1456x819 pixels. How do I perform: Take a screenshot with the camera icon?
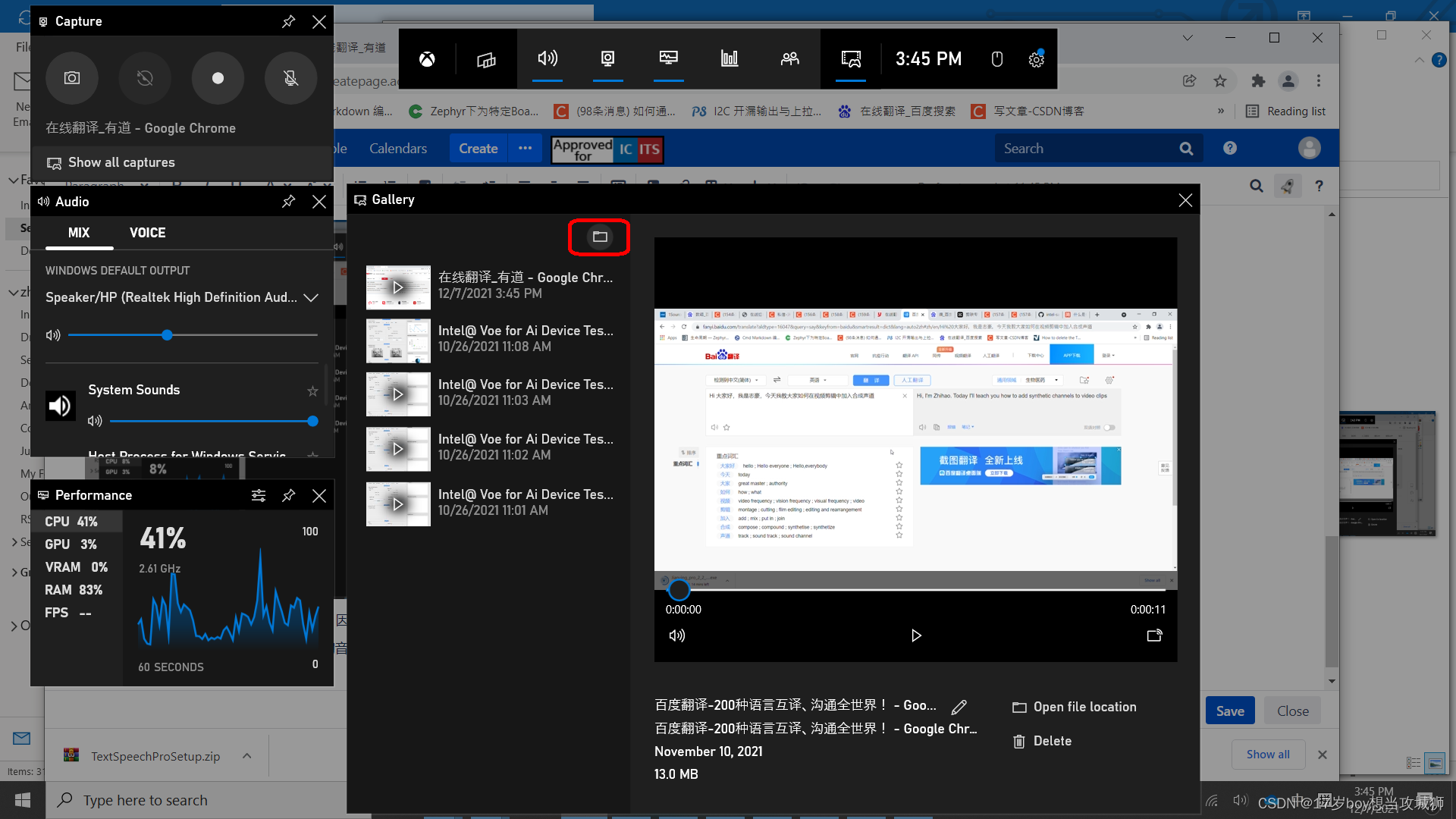(72, 78)
